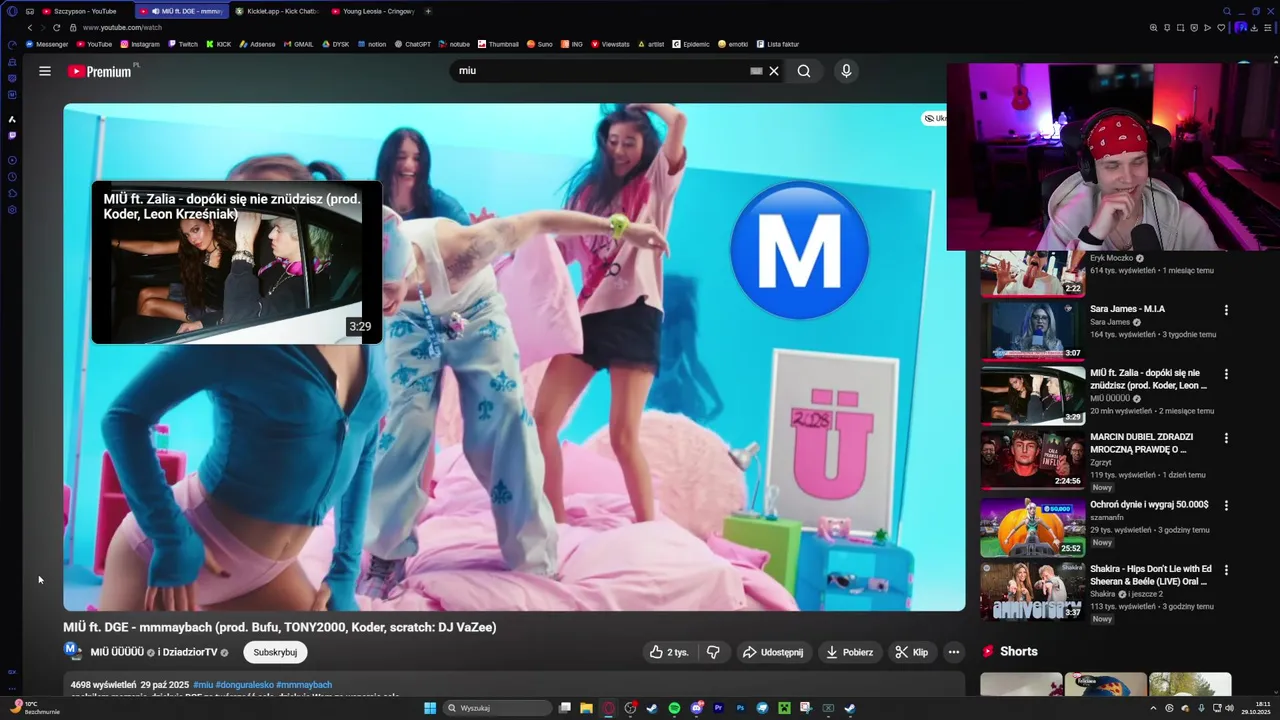Clear the search box with X
1280x720 pixels.
(x=774, y=71)
